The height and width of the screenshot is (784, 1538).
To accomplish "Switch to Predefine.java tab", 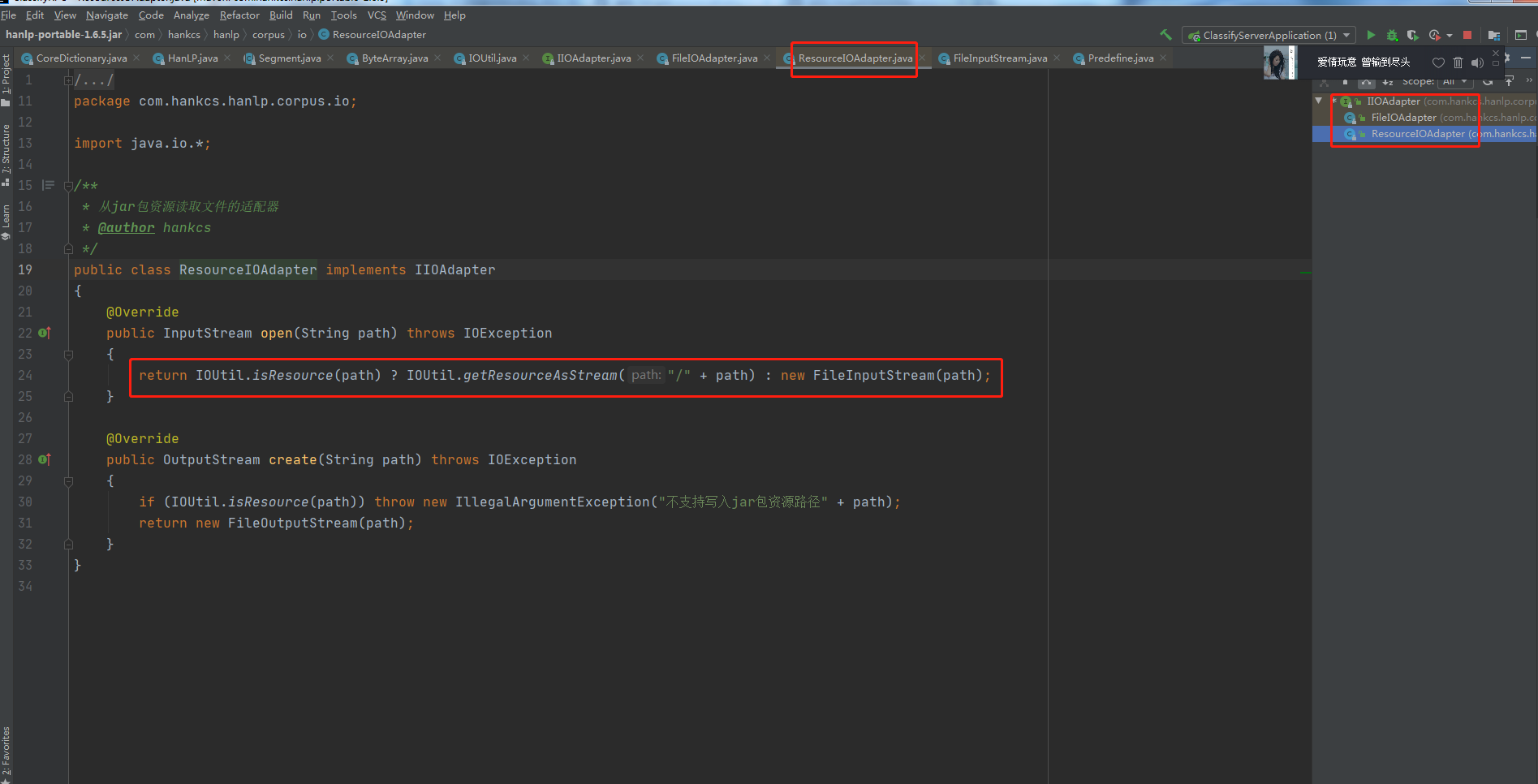I will coord(1120,58).
